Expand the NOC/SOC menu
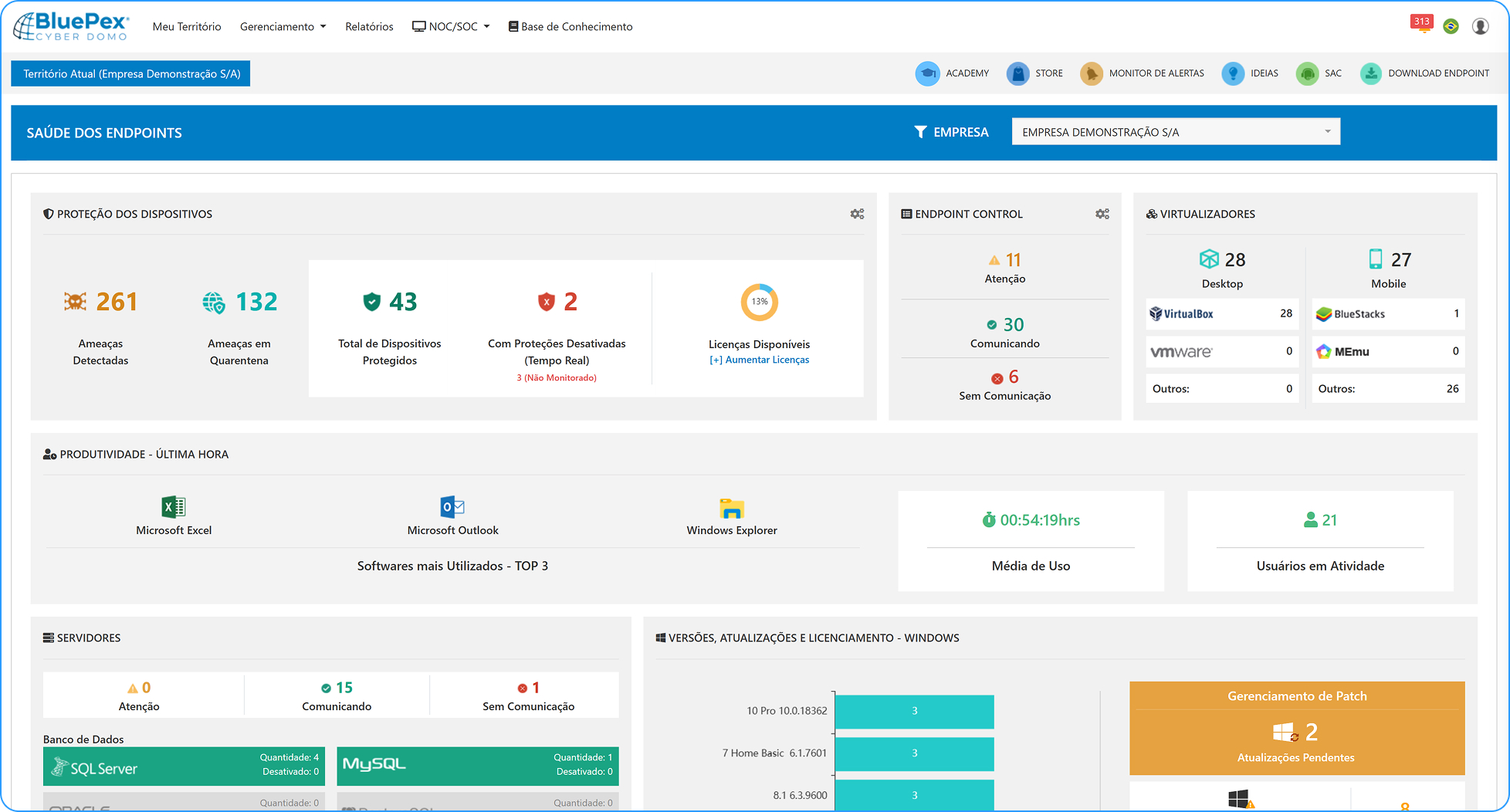Image resolution: width=1510 pixels, height=812 pixels. click(451, 26)
